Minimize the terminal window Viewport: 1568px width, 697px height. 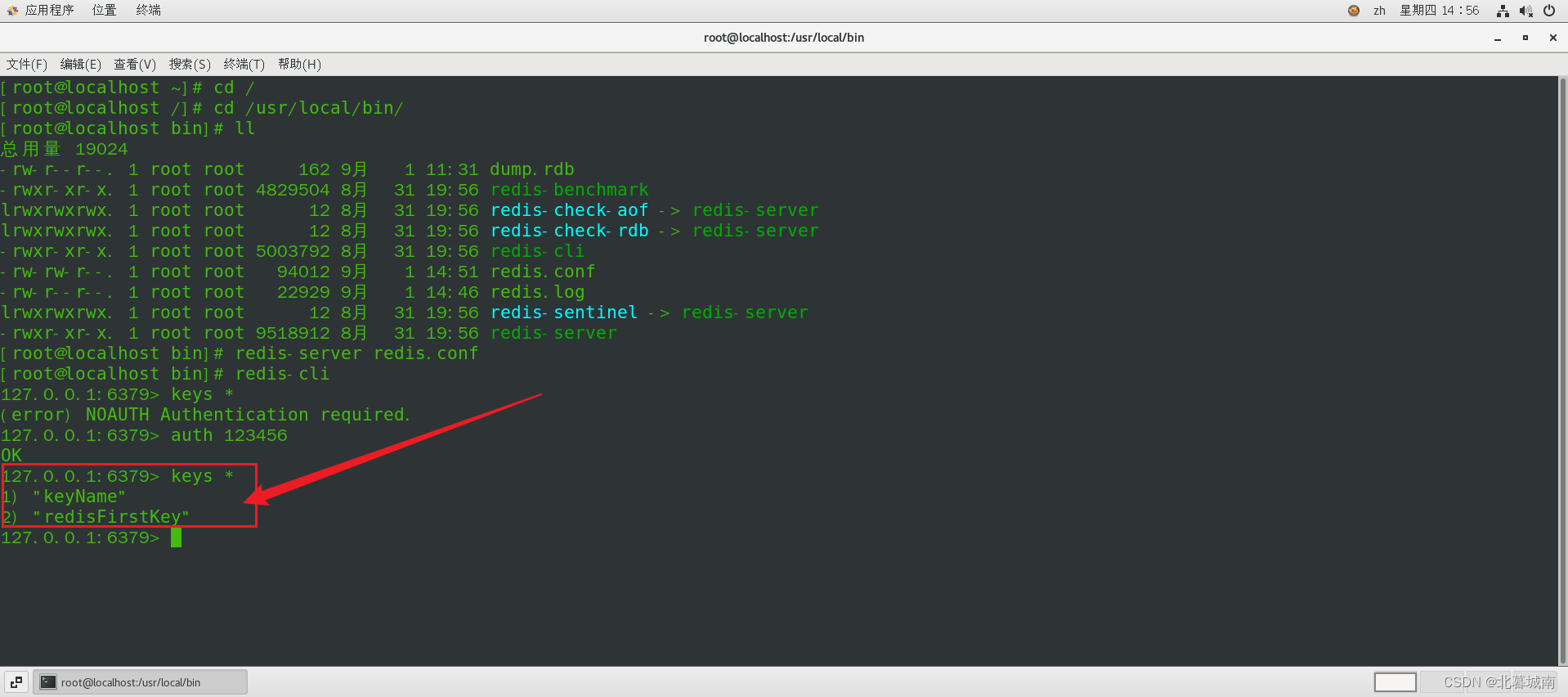1498,38
